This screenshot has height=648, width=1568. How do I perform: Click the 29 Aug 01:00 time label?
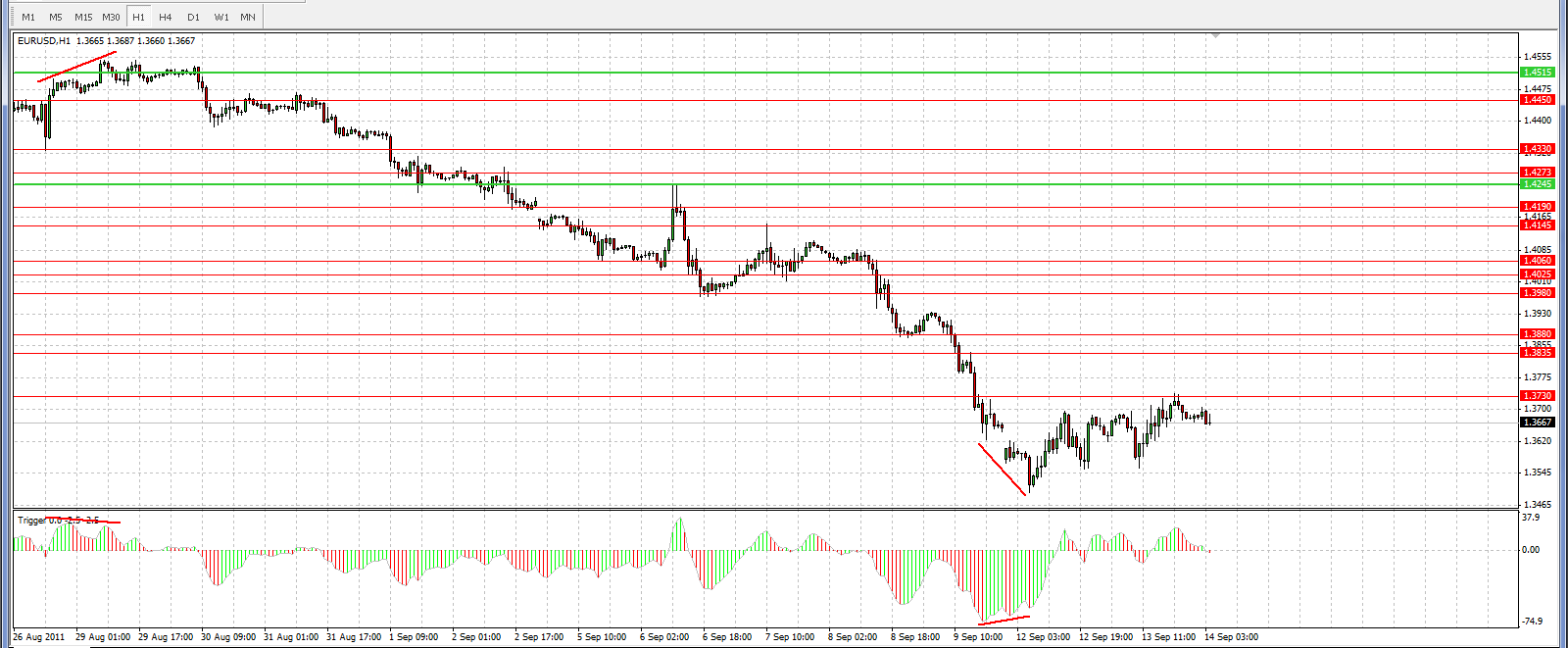tap(103, 637)
